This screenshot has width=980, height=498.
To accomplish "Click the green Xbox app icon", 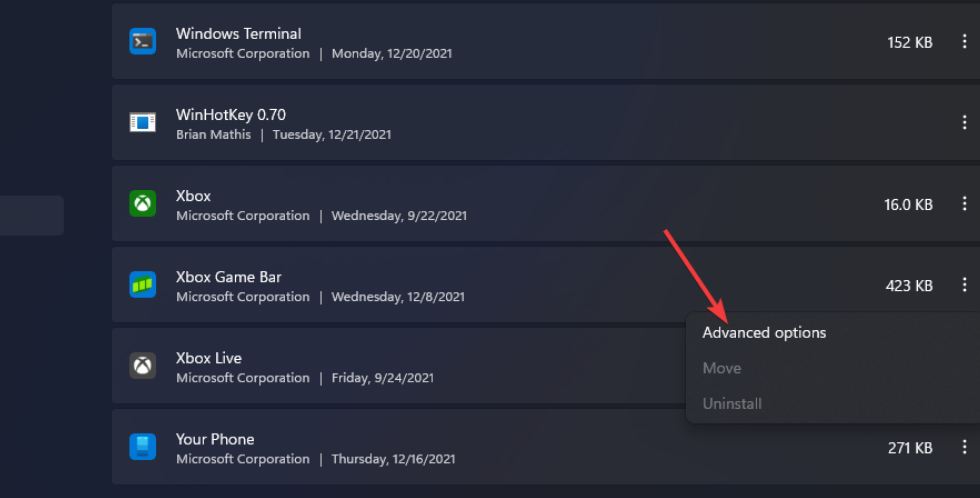I will 143,204.
